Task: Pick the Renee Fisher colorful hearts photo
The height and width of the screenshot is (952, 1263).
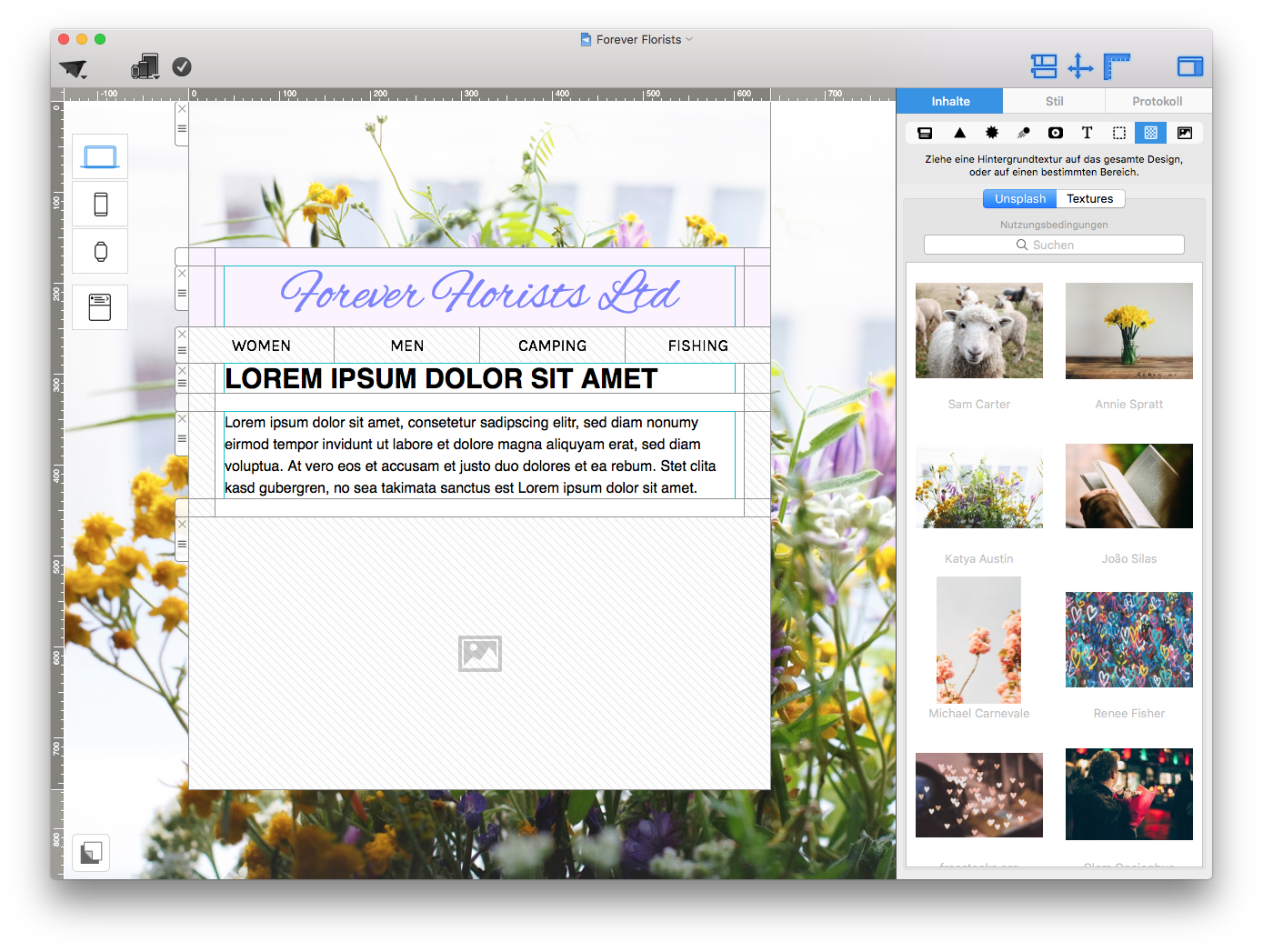Action: point(1129,640)
